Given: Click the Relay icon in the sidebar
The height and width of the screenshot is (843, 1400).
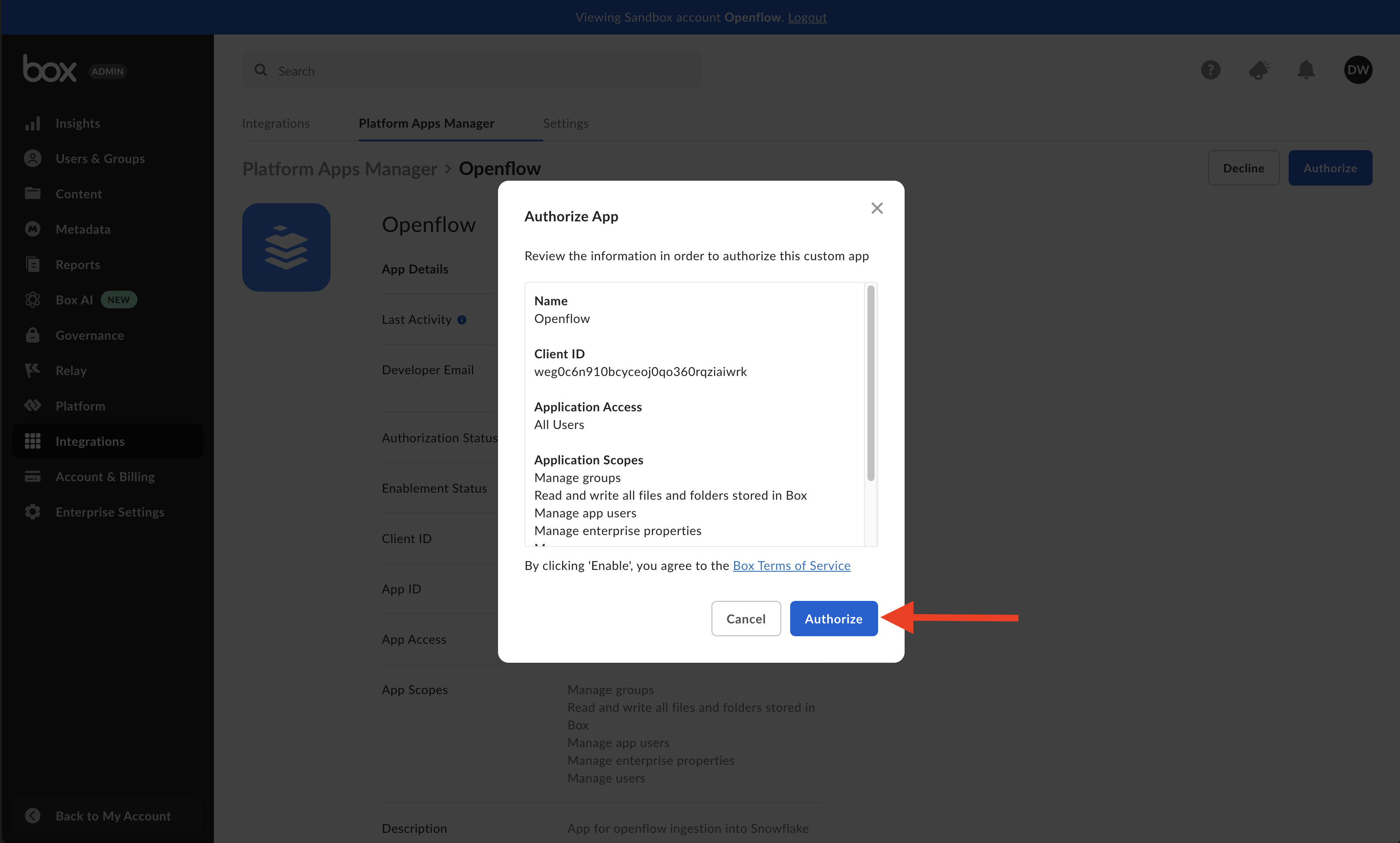Looking at the screenshot, I should 32,370.
